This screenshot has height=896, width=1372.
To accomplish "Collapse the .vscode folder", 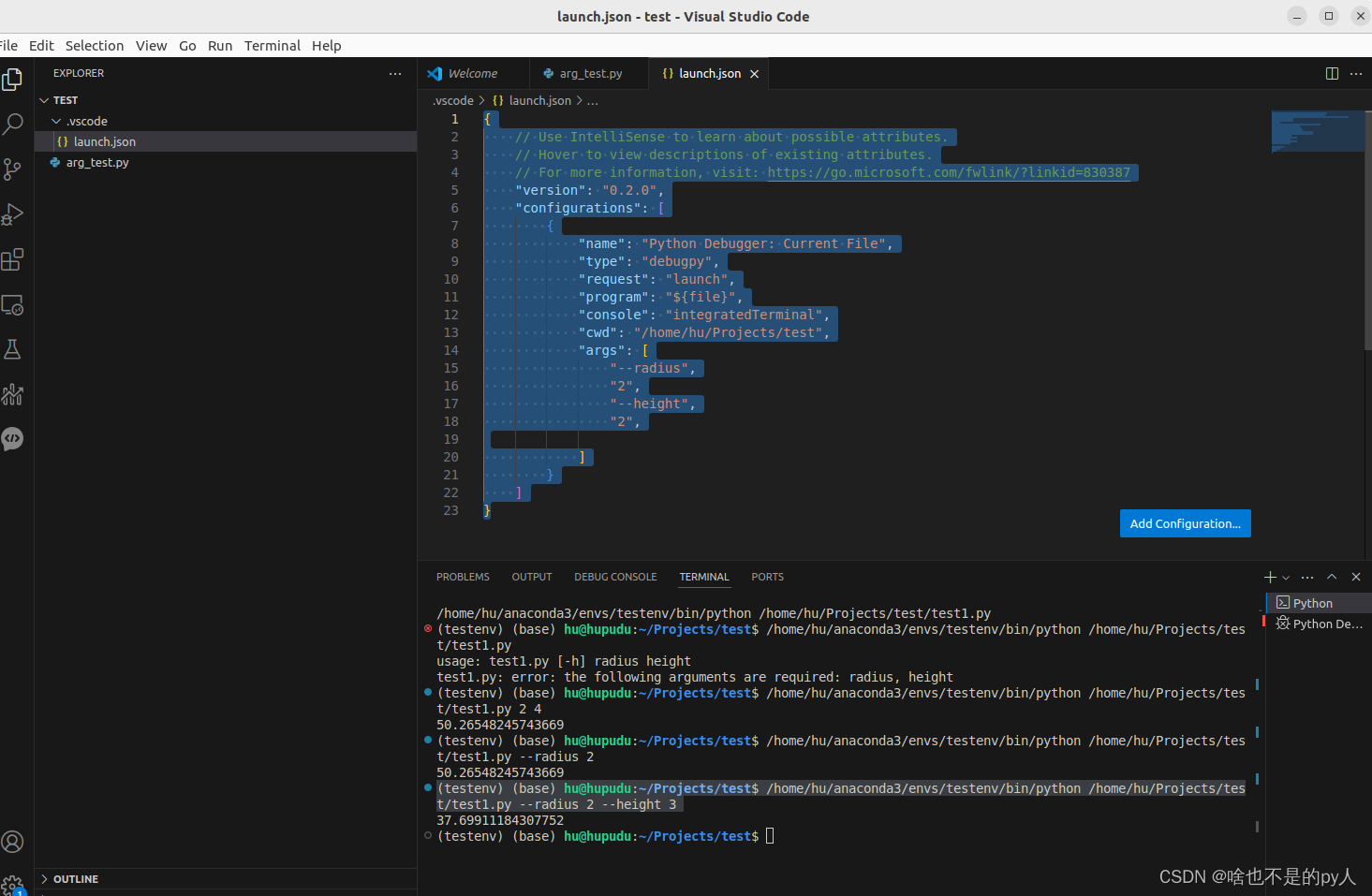I will 58,121.
